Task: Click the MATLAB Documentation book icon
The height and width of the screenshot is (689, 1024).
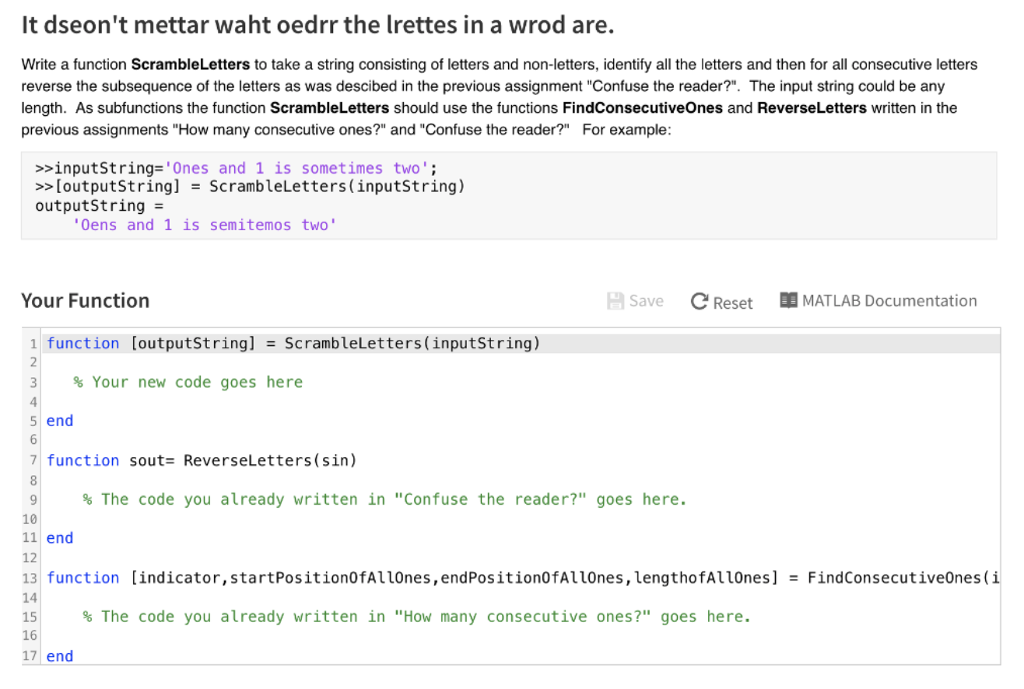Action: (x=789, y=300)
